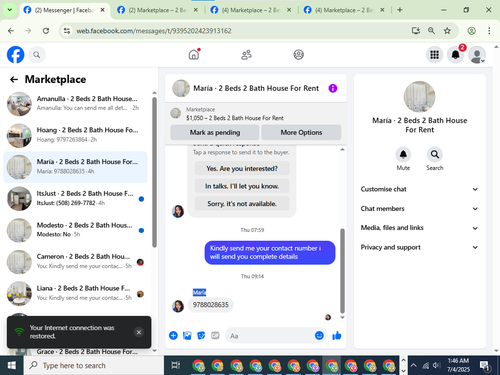Open the Friends icon in top navigation

(246, 54)
